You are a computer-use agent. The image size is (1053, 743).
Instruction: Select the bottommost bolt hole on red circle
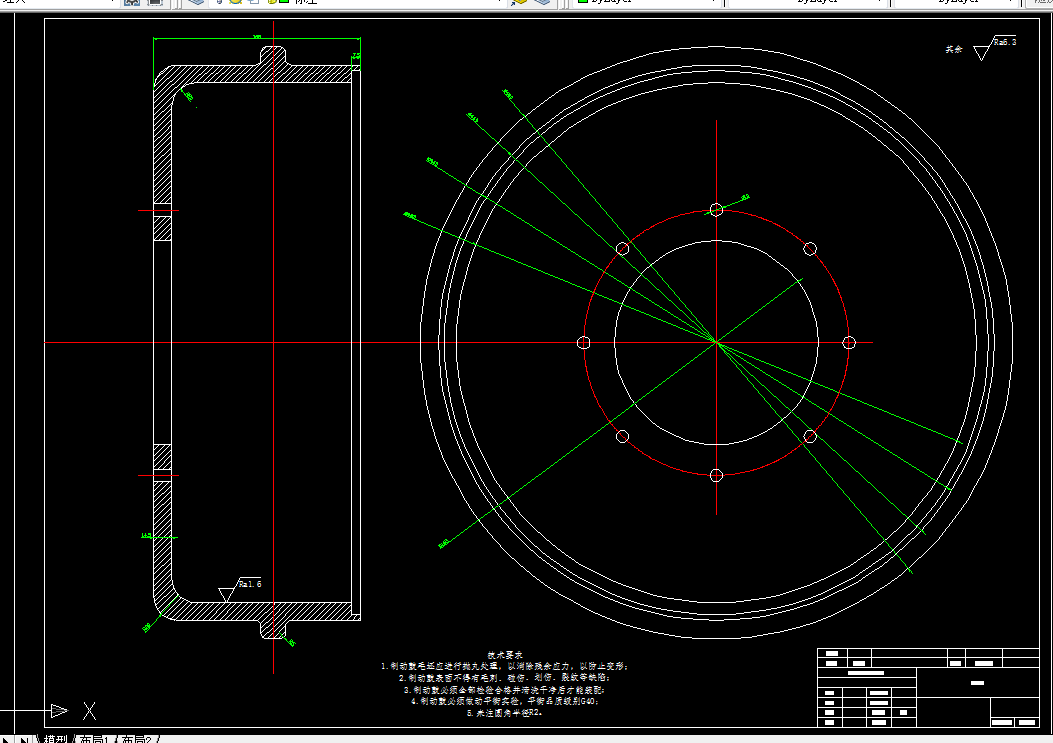716,476
